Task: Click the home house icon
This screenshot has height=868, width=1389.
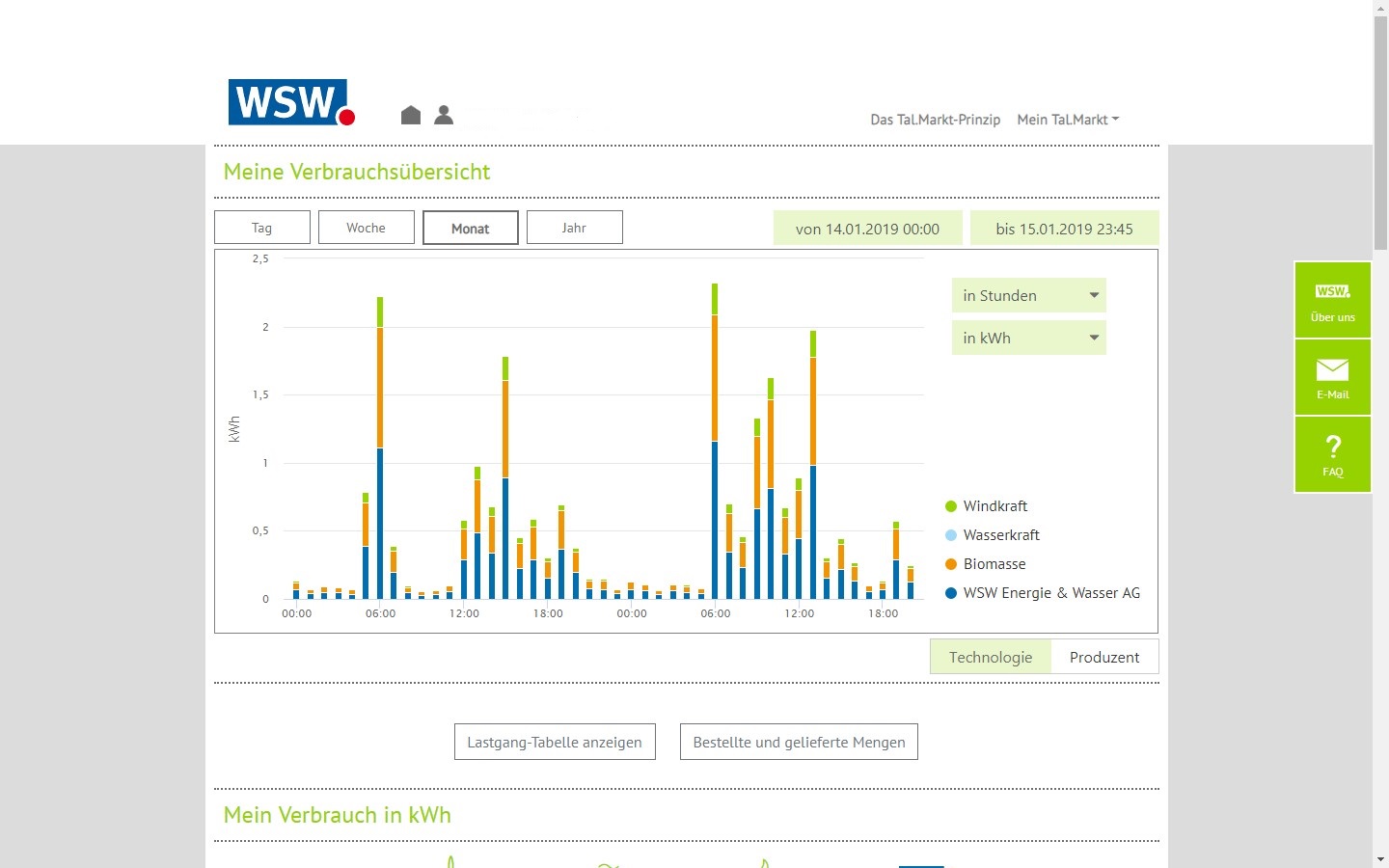Action: [x=411, y=115]
